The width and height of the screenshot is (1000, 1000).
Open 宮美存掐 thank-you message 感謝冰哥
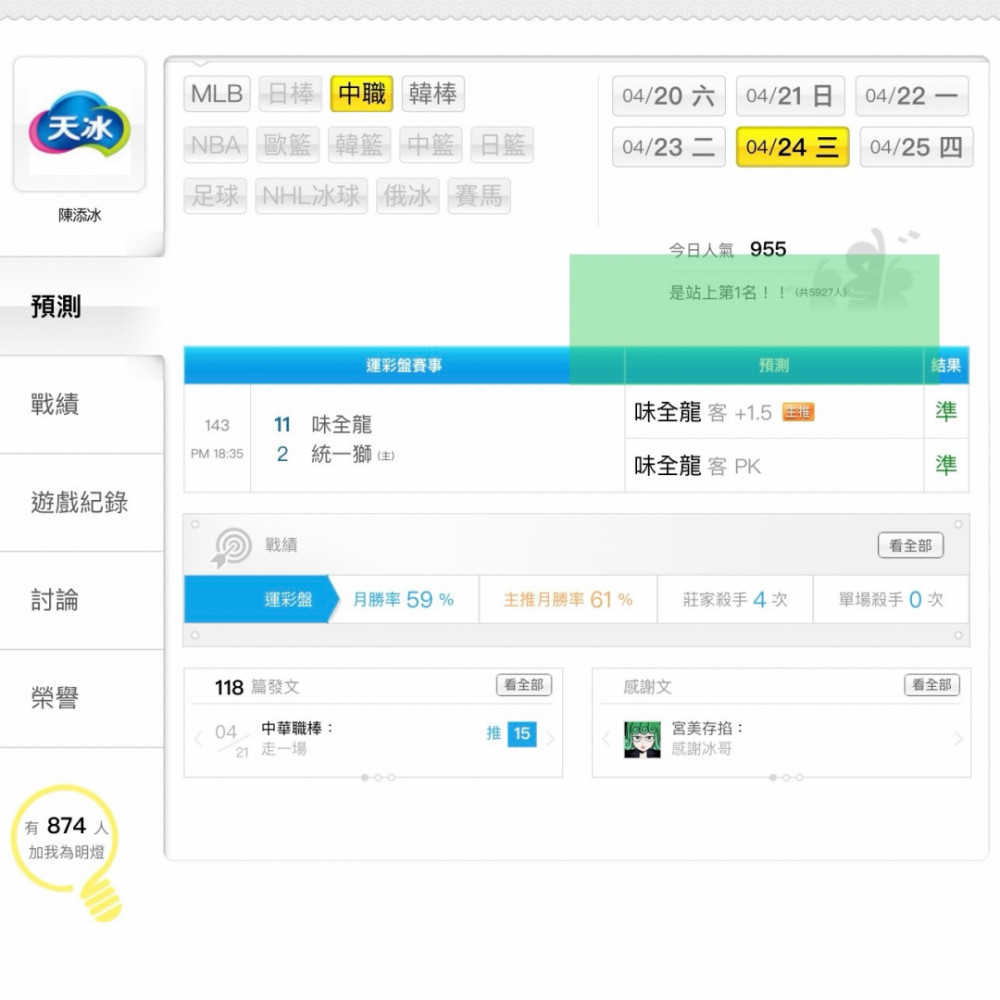pyautogui.click(x=707, y=738)
